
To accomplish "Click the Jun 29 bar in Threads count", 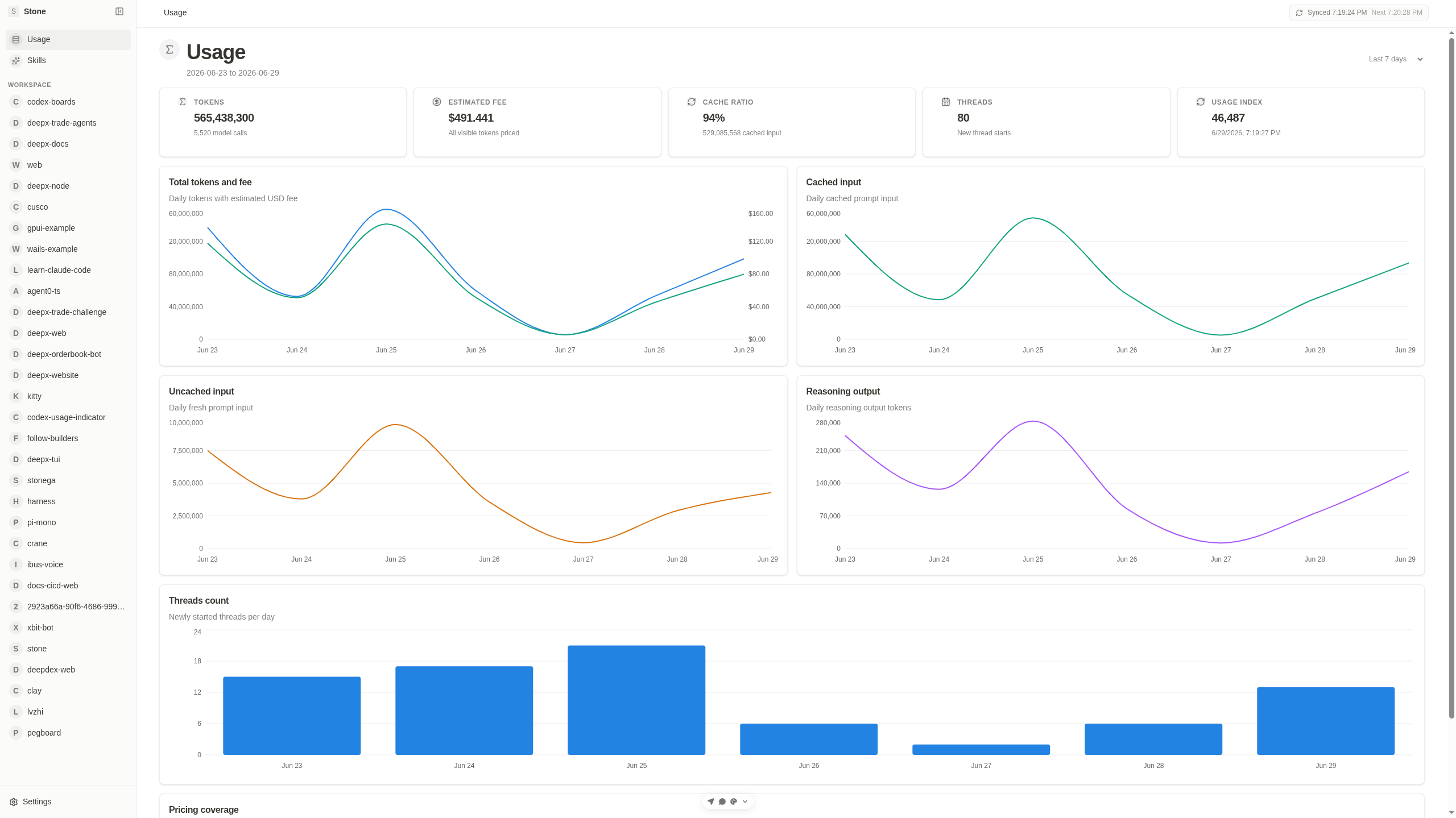I will click(x=1326, y=721).
